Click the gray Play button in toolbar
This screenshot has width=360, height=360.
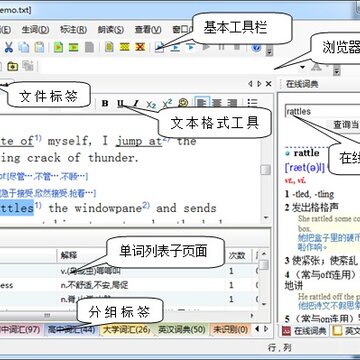206,47
